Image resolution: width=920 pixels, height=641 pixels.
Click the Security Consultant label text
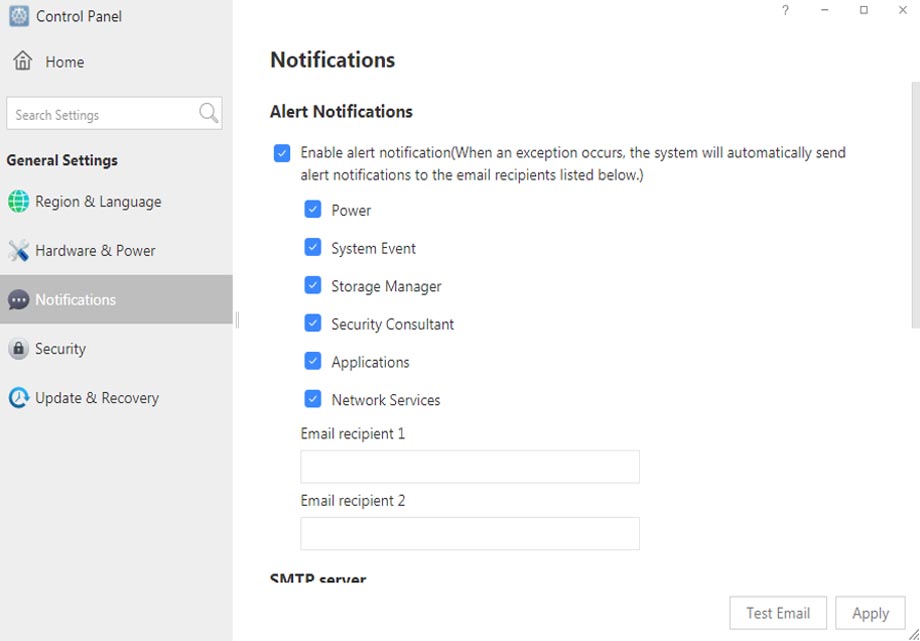(393, 324)
